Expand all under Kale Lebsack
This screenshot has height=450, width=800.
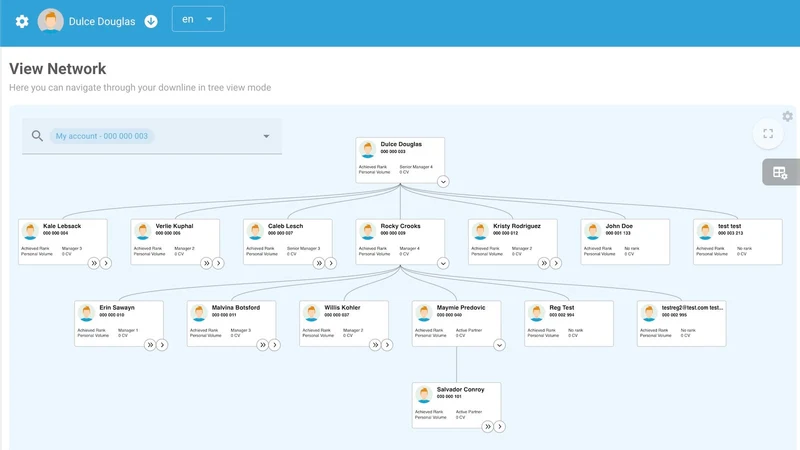pyautogui.click(x=93, y=263)
